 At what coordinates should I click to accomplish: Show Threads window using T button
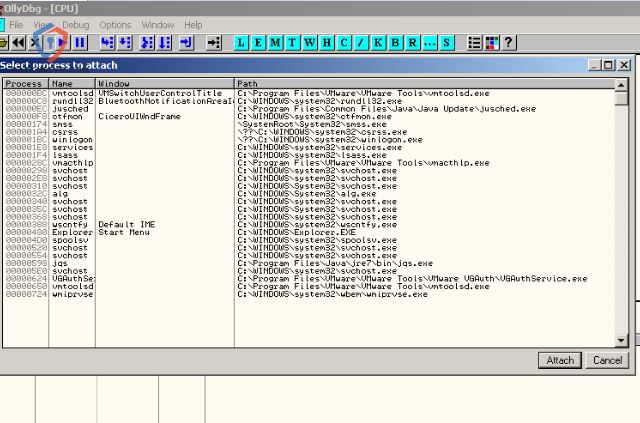(292, 43)
